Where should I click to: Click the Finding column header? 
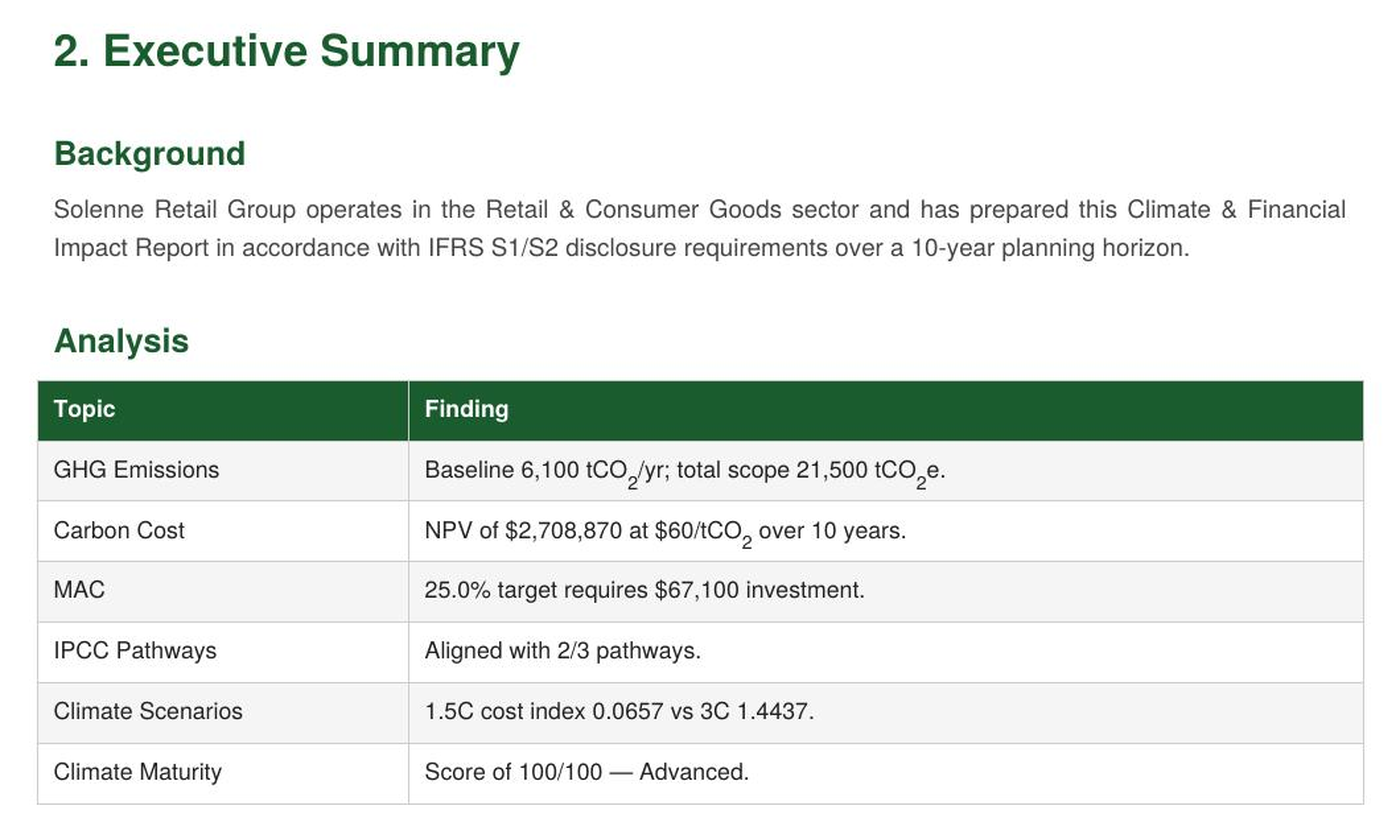click(x=886, y=410)
